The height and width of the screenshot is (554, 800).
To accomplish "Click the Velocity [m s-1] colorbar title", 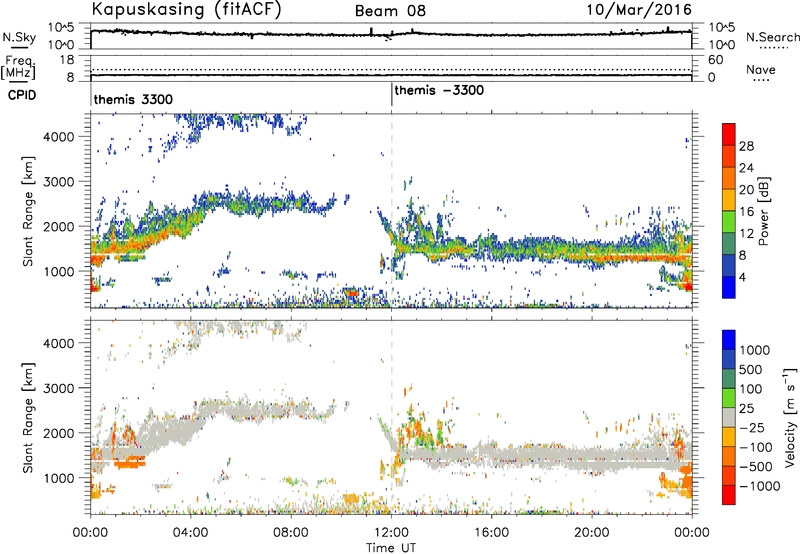I will (x=790, y=417).
